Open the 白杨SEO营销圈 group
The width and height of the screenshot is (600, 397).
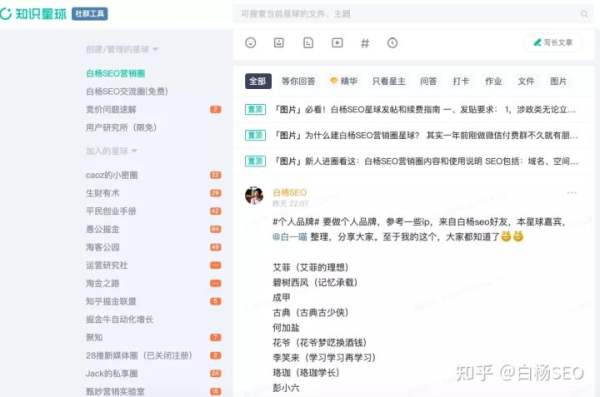(x=116, y=73)
